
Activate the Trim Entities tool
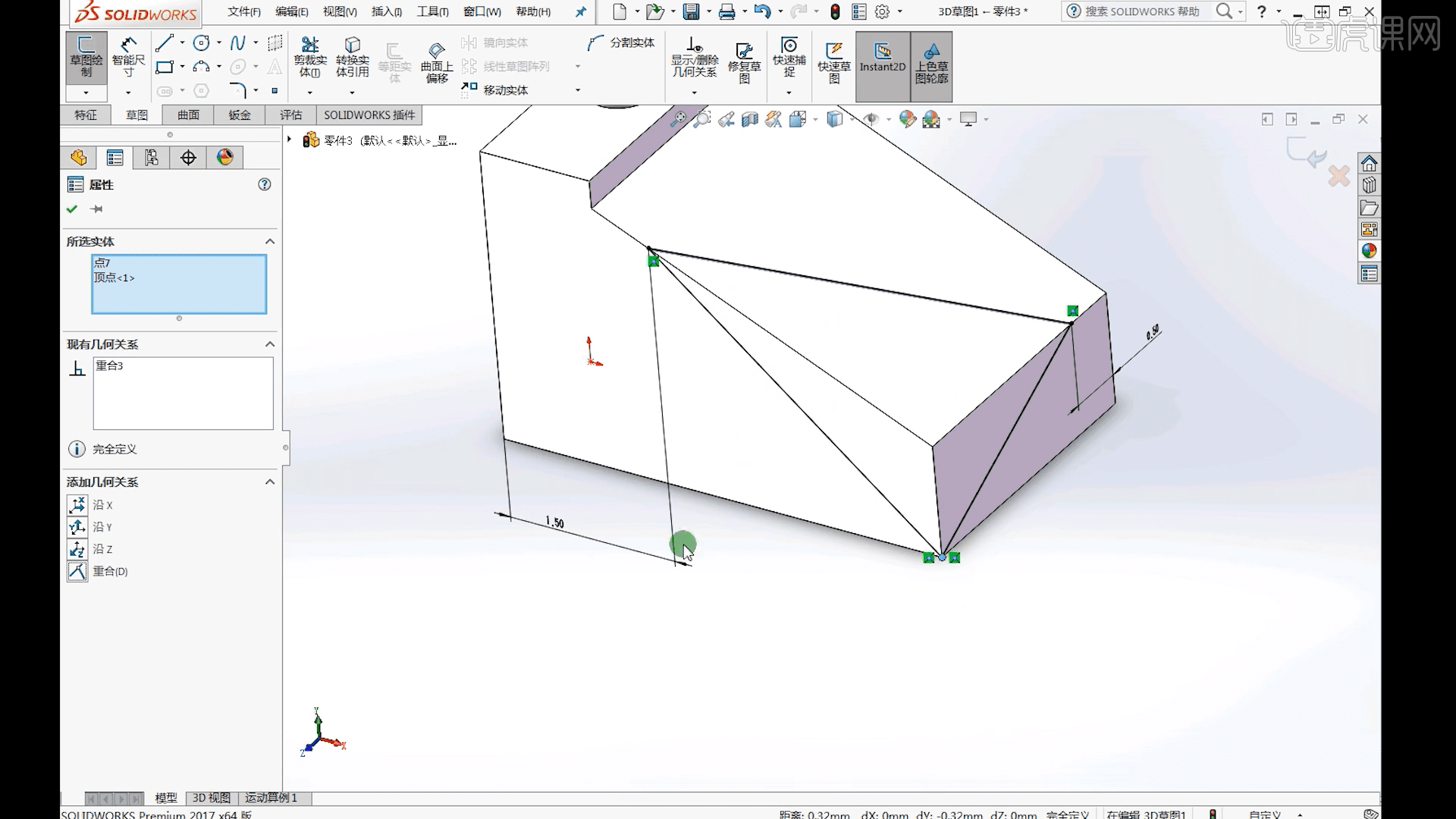[x=310, y=57]
